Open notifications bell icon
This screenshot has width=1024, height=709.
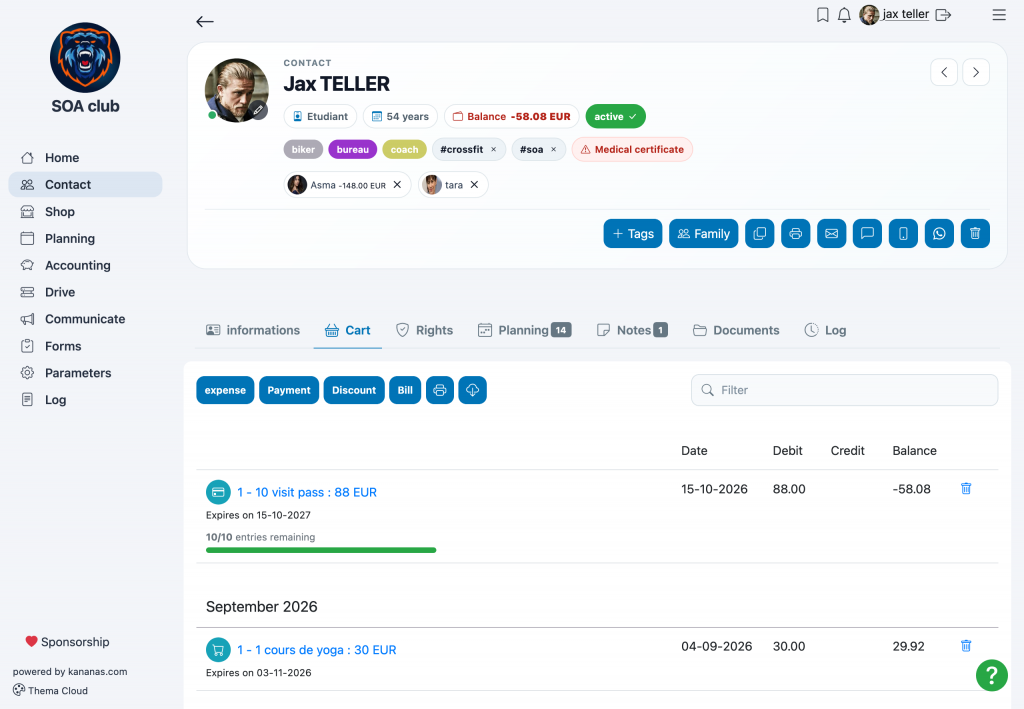point(844,14)
